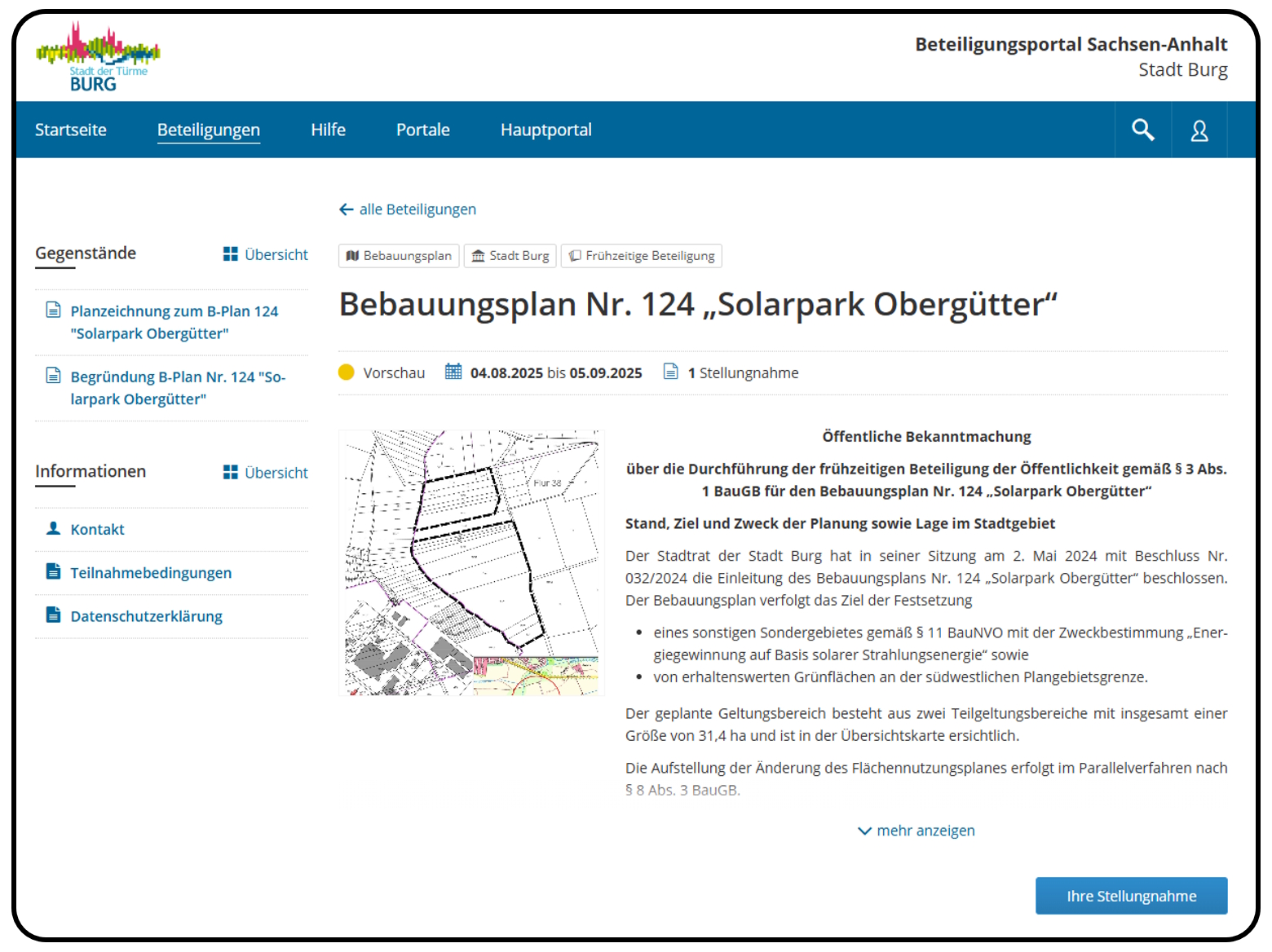
Task: Click the grid icon beside Informationen Übersicht
Action: pos(231,473)
